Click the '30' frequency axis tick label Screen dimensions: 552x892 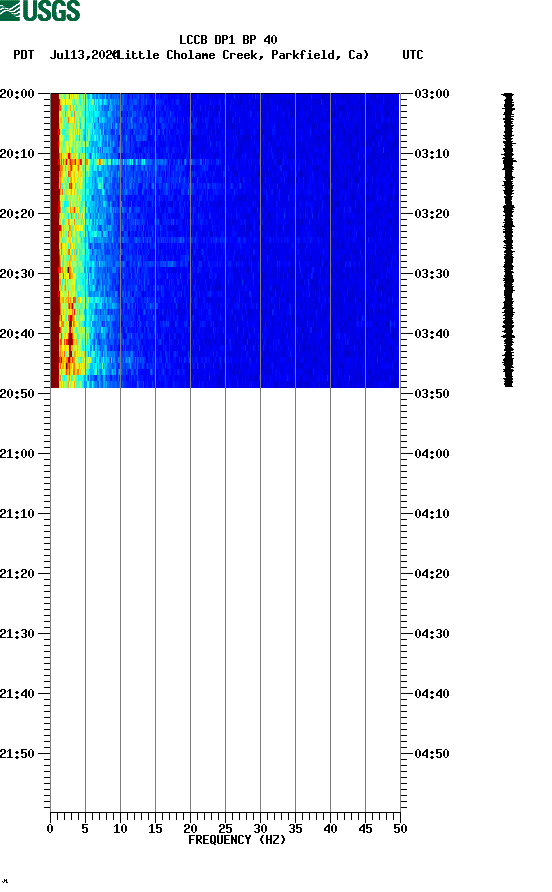260,829
